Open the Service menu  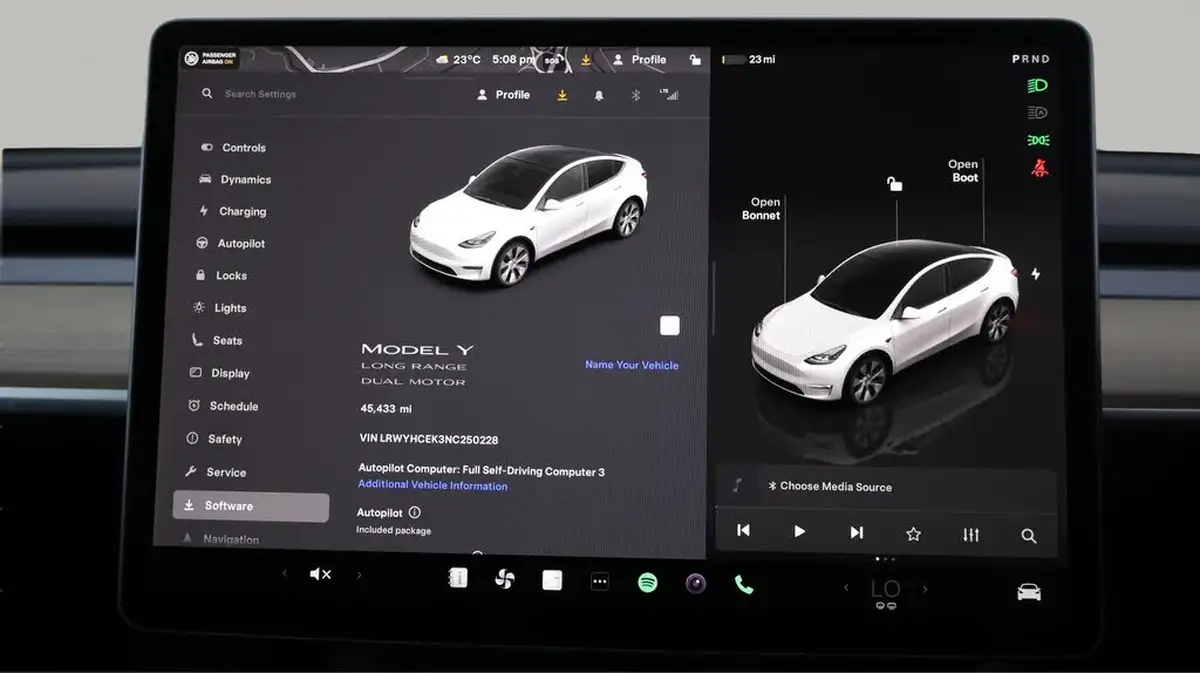[x=215, y=472]
